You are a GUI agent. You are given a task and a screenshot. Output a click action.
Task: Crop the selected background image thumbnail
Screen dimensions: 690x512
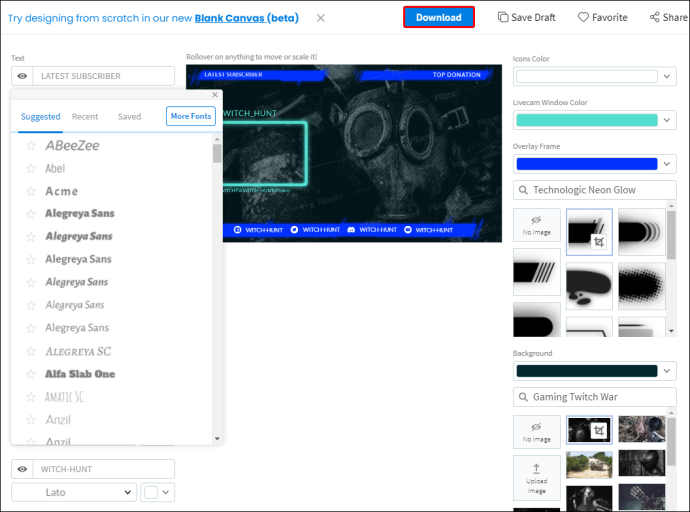click(599, 430)
